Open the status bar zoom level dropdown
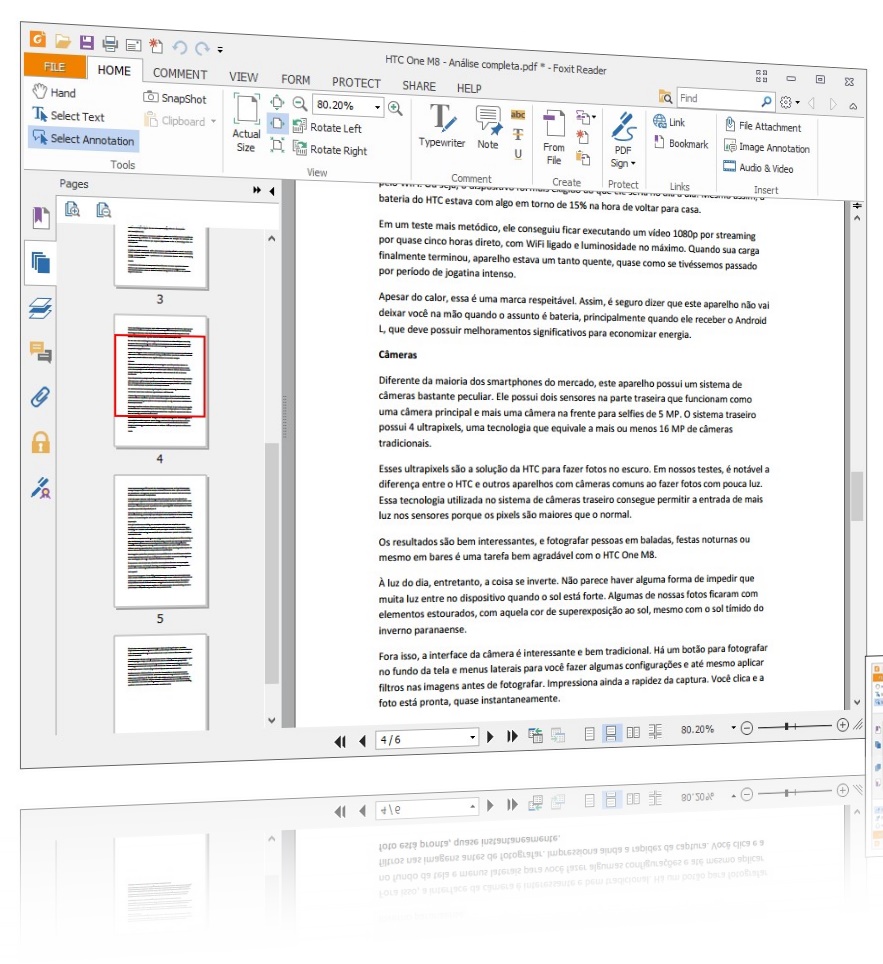This screenshot has width=883, height=964. (x=733, y=728)
